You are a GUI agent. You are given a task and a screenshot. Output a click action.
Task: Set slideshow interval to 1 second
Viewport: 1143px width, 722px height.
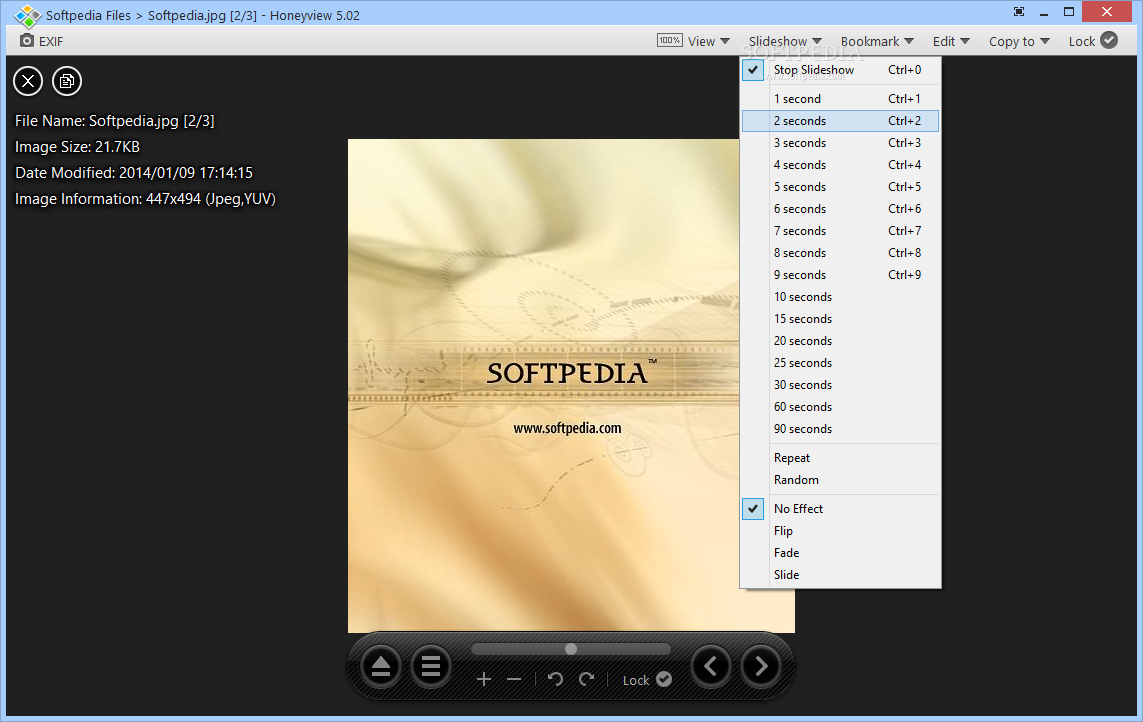(x=840, y=99)
